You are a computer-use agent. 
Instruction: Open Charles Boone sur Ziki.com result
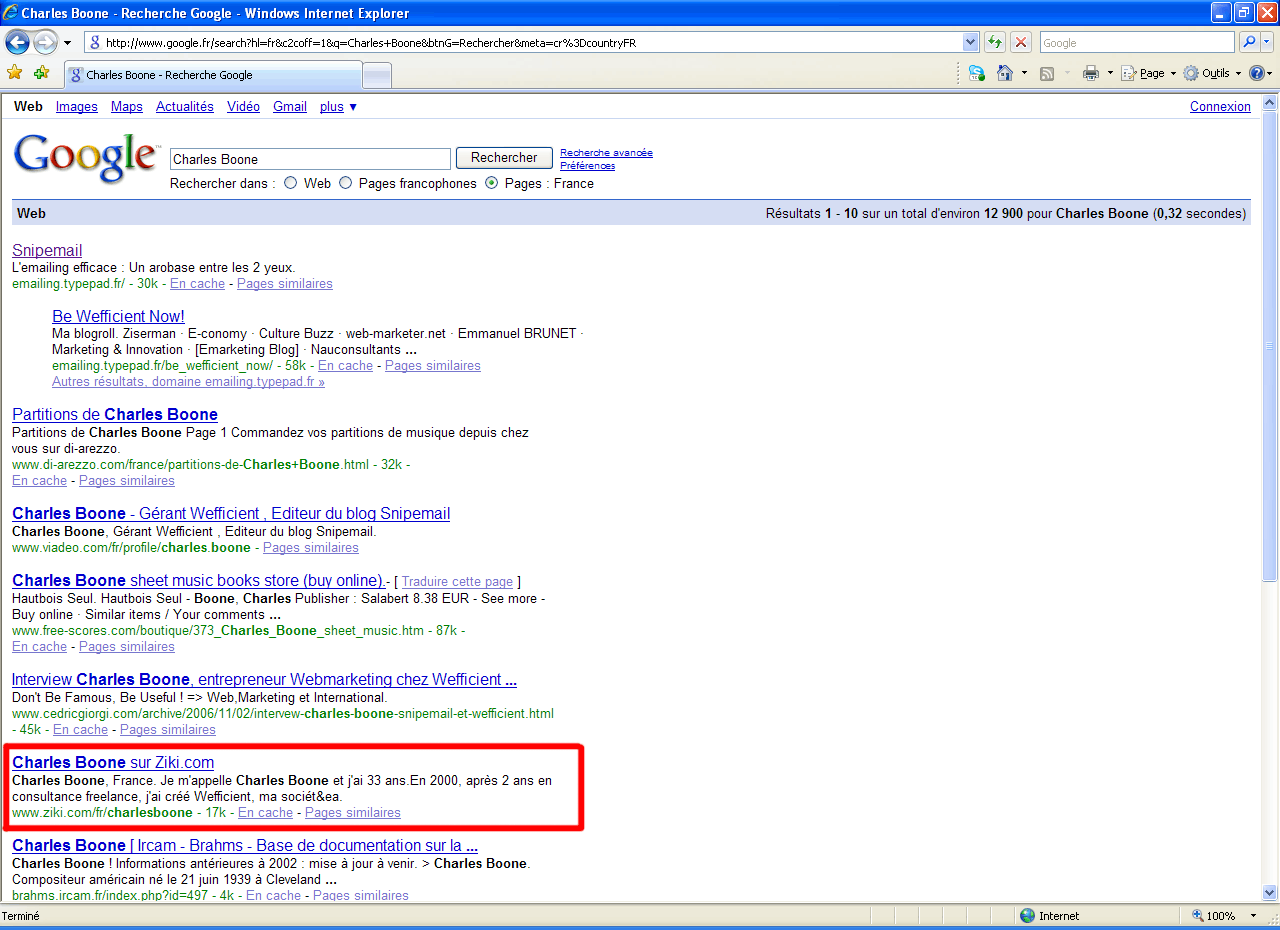click(113, 762)
